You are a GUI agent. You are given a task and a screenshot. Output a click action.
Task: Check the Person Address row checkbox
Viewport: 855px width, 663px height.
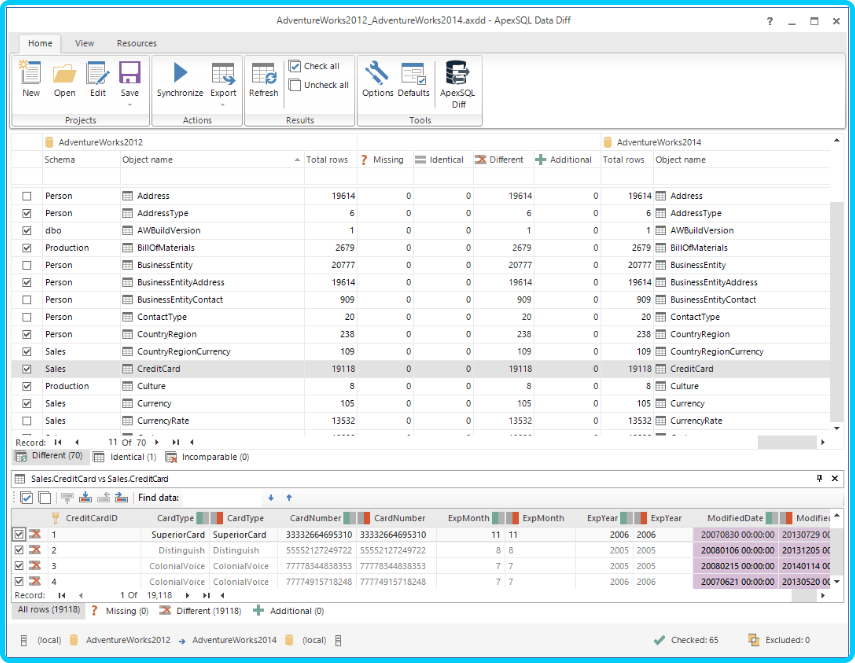tap(27, 196)
